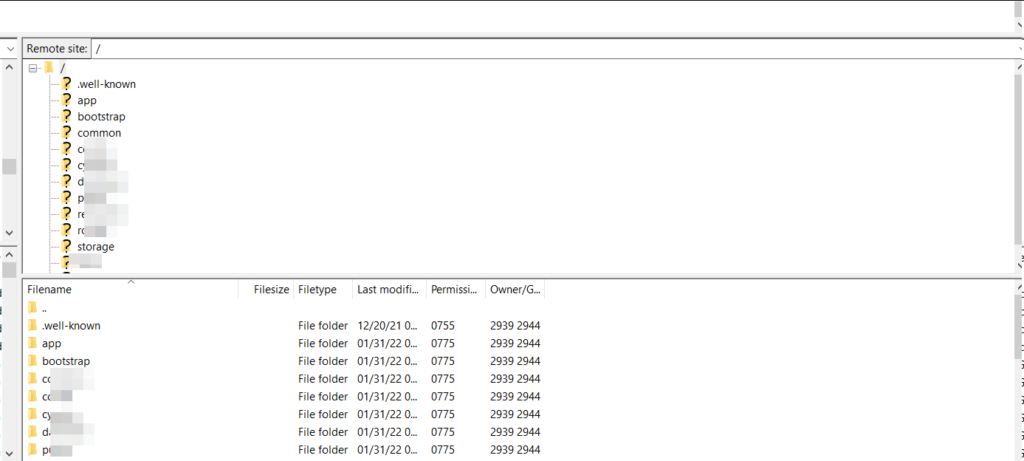The width and height of the screenshot is (1024, 461).
Task: Collapse the root '/' tree node
Action: coord(33,68)
